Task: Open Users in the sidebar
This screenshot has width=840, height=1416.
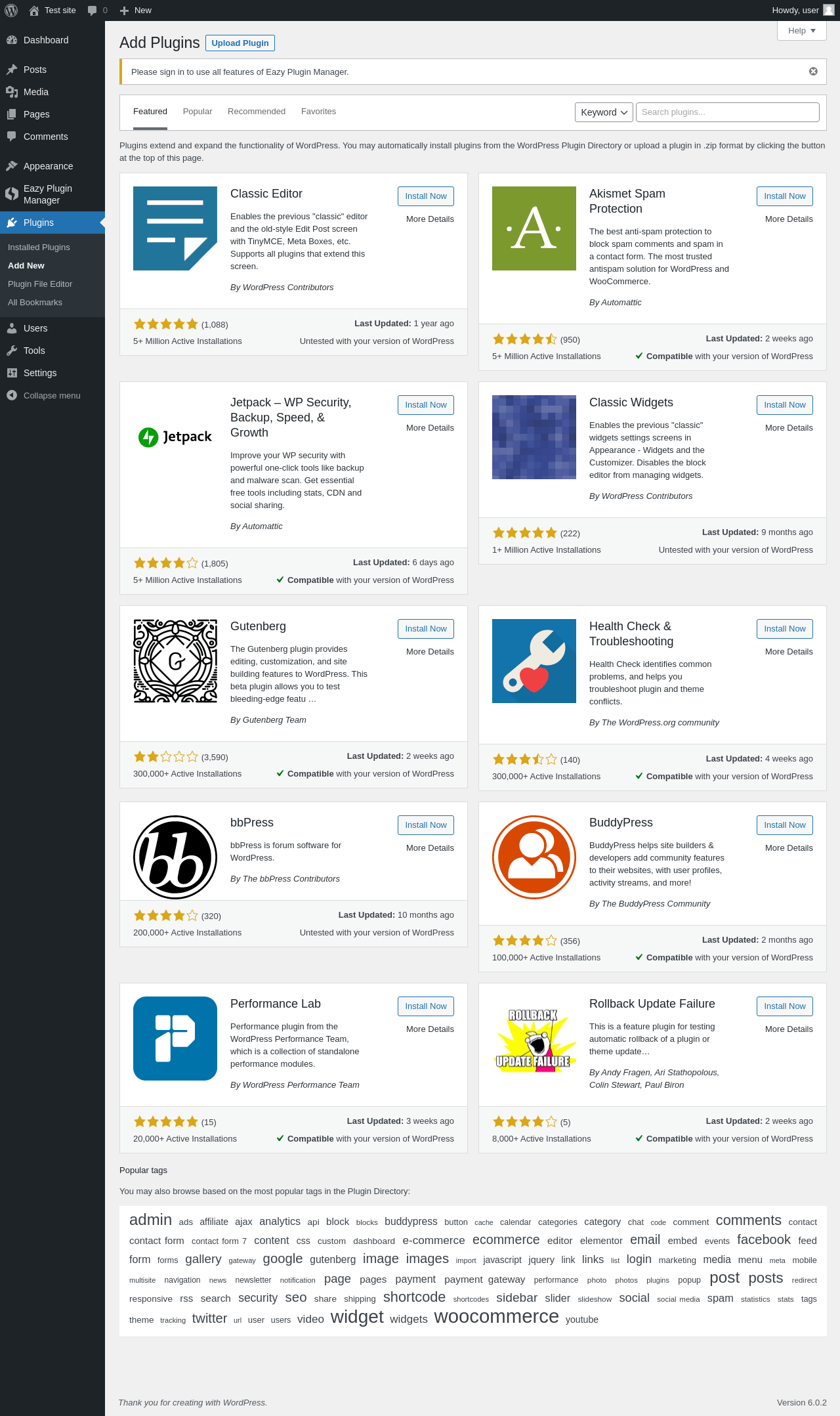Action: click(52, 328)
